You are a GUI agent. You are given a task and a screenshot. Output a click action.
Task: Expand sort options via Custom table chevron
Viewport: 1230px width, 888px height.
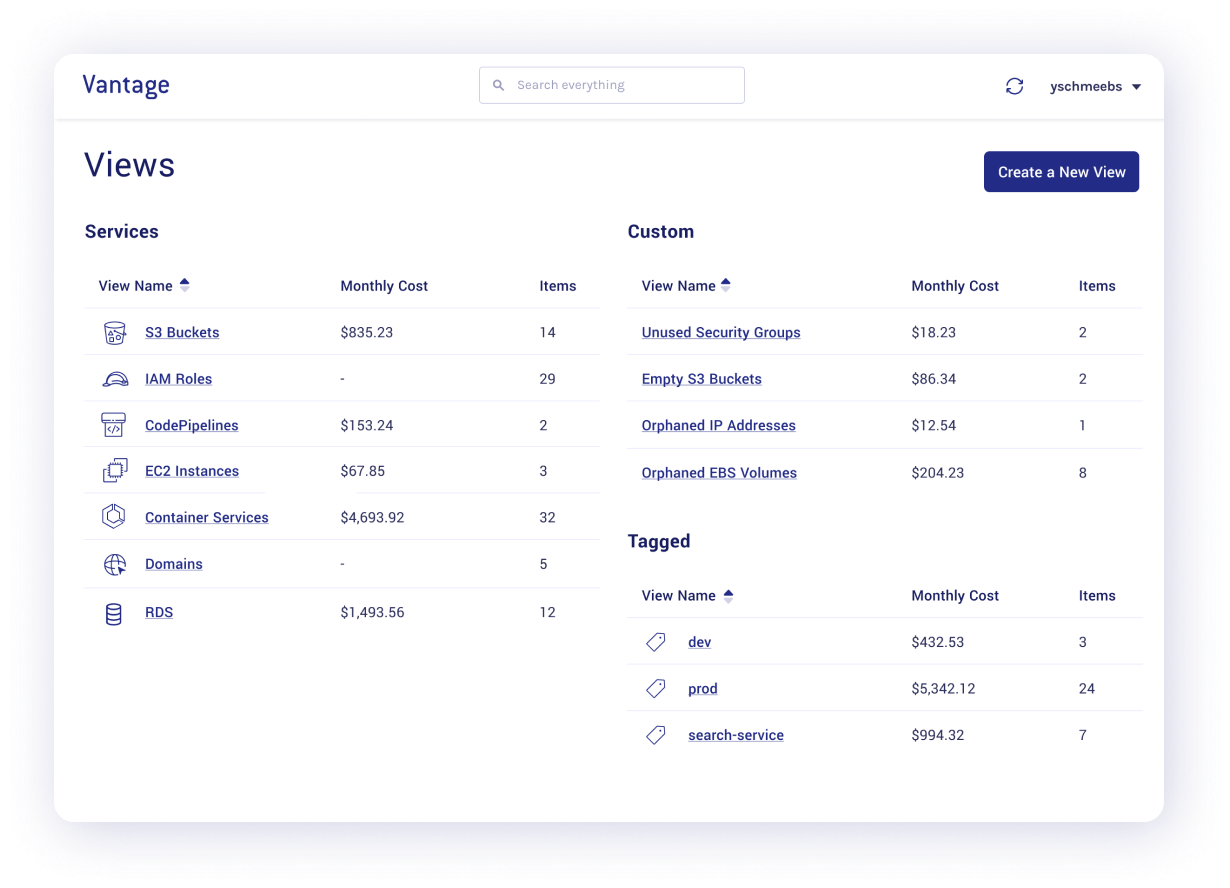[x=726, y=284]
